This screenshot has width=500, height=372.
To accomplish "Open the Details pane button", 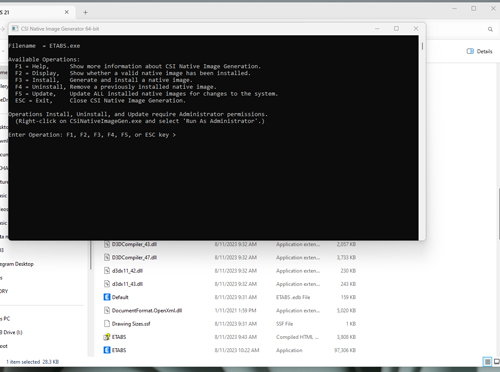I will (479, 51).
